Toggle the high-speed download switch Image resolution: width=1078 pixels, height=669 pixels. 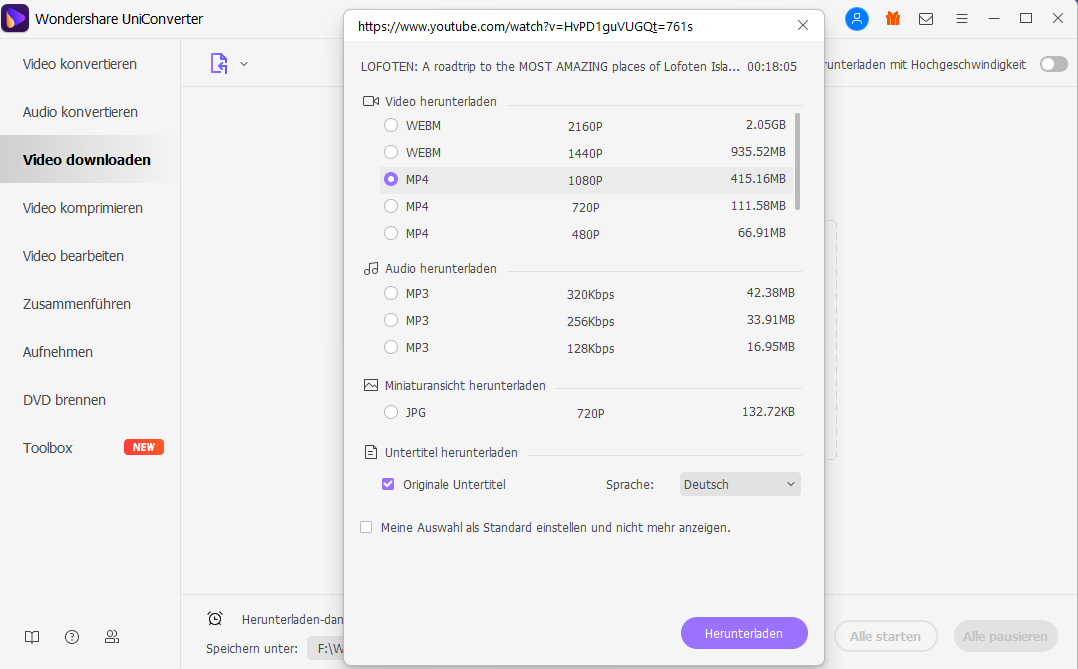click(1053, 64)
